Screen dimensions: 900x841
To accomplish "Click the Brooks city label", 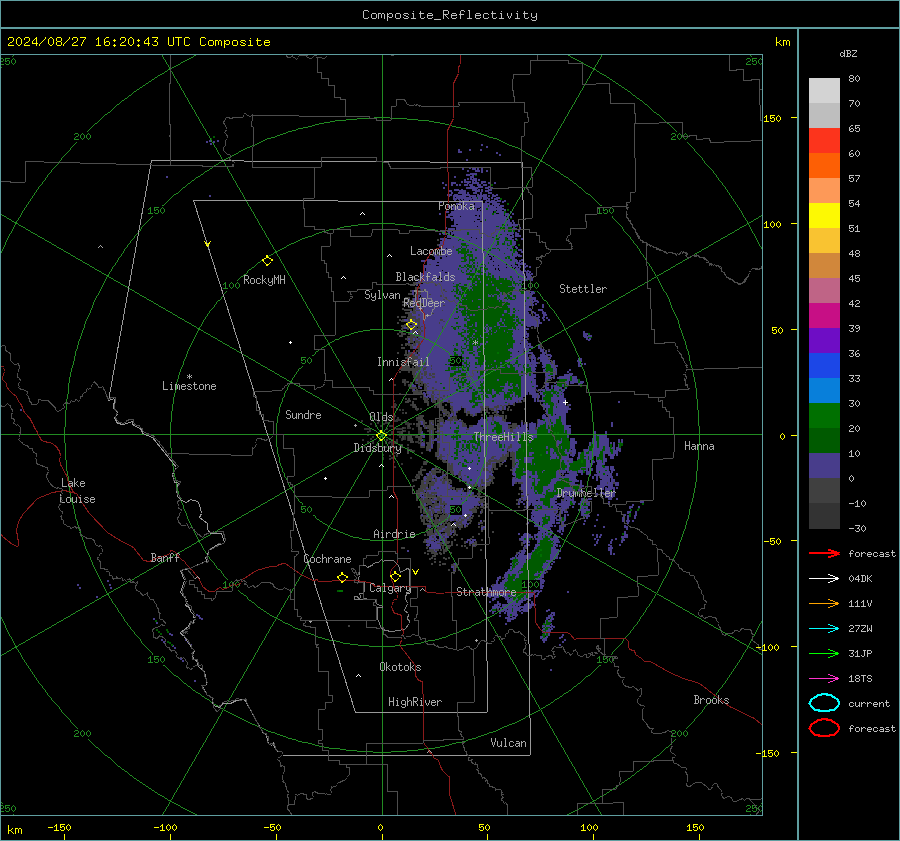I will pos(711,700).
